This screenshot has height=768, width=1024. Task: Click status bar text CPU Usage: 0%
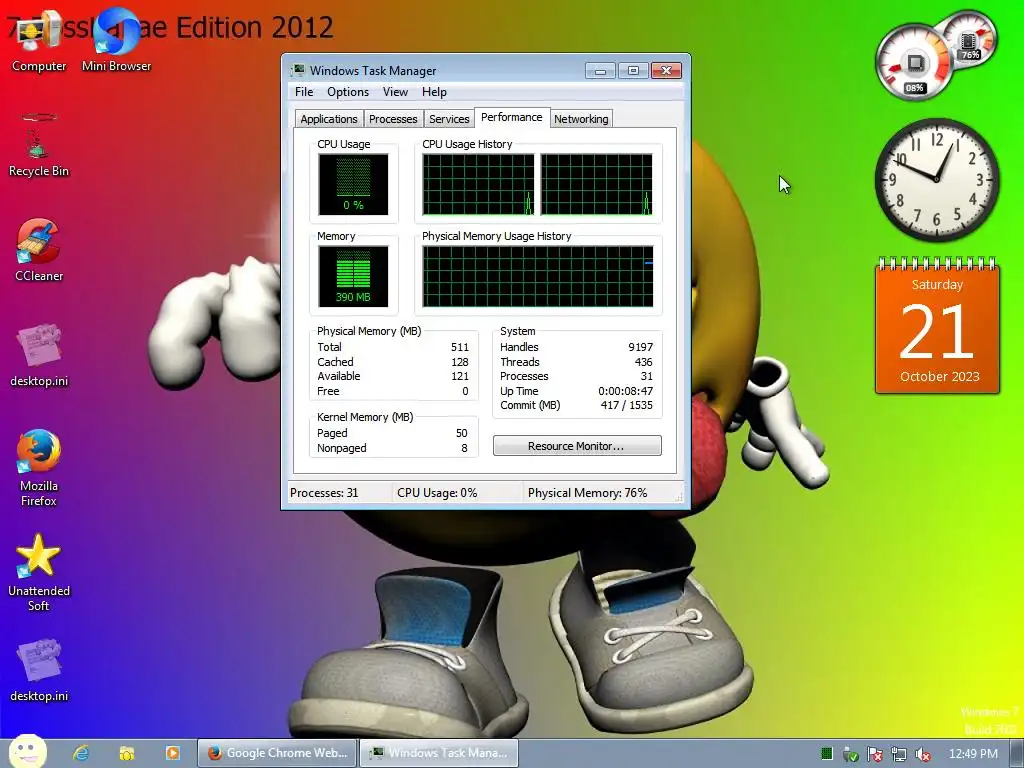click(x=437, y=493)
